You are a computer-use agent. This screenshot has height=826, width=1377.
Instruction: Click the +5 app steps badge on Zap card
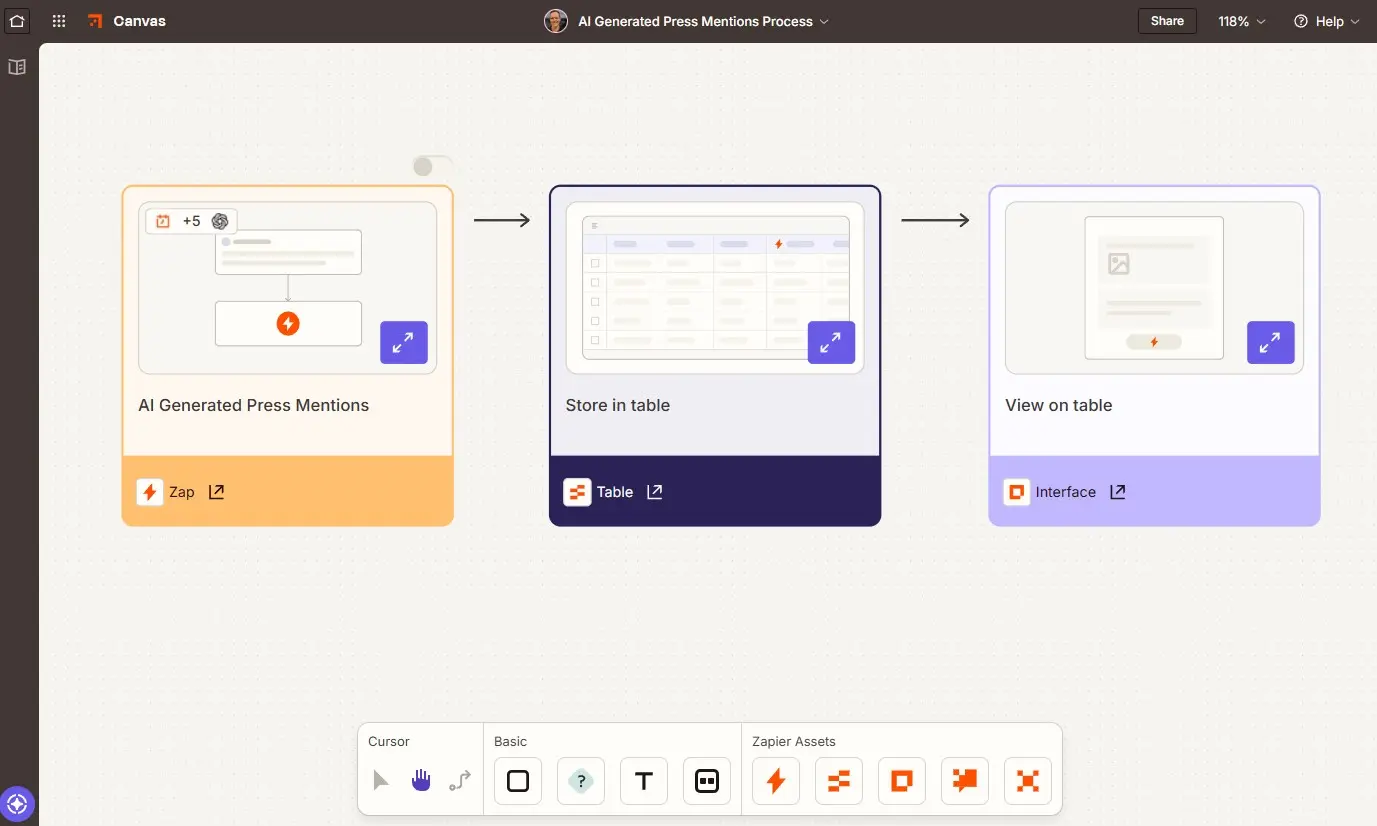191,221
